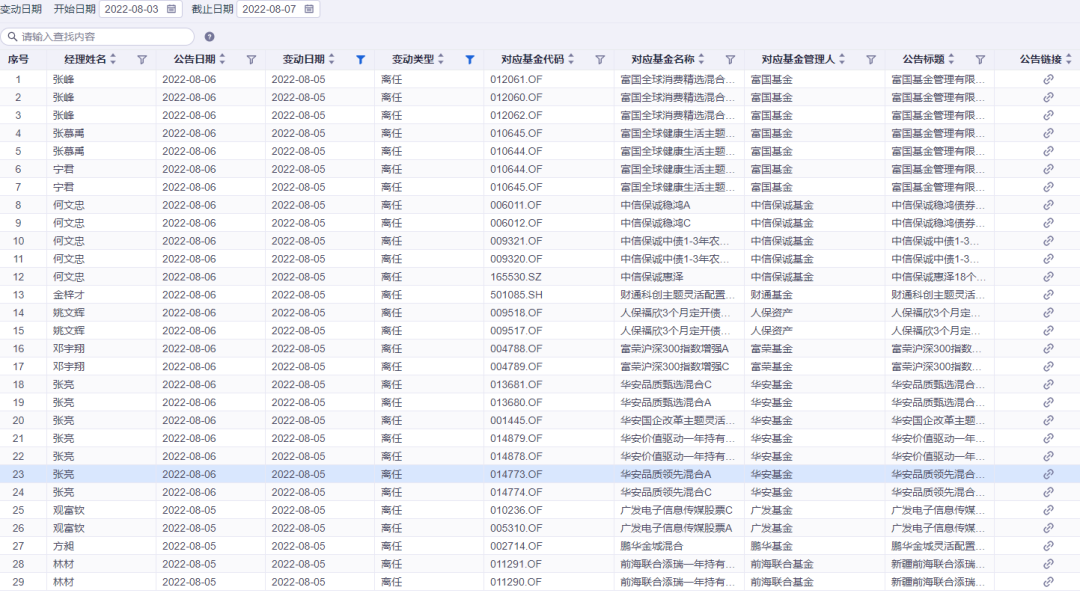This screenshot has width=1080, height=605.
Task: Select manager 张慕禹 in row 4
Action: (69, 133)
